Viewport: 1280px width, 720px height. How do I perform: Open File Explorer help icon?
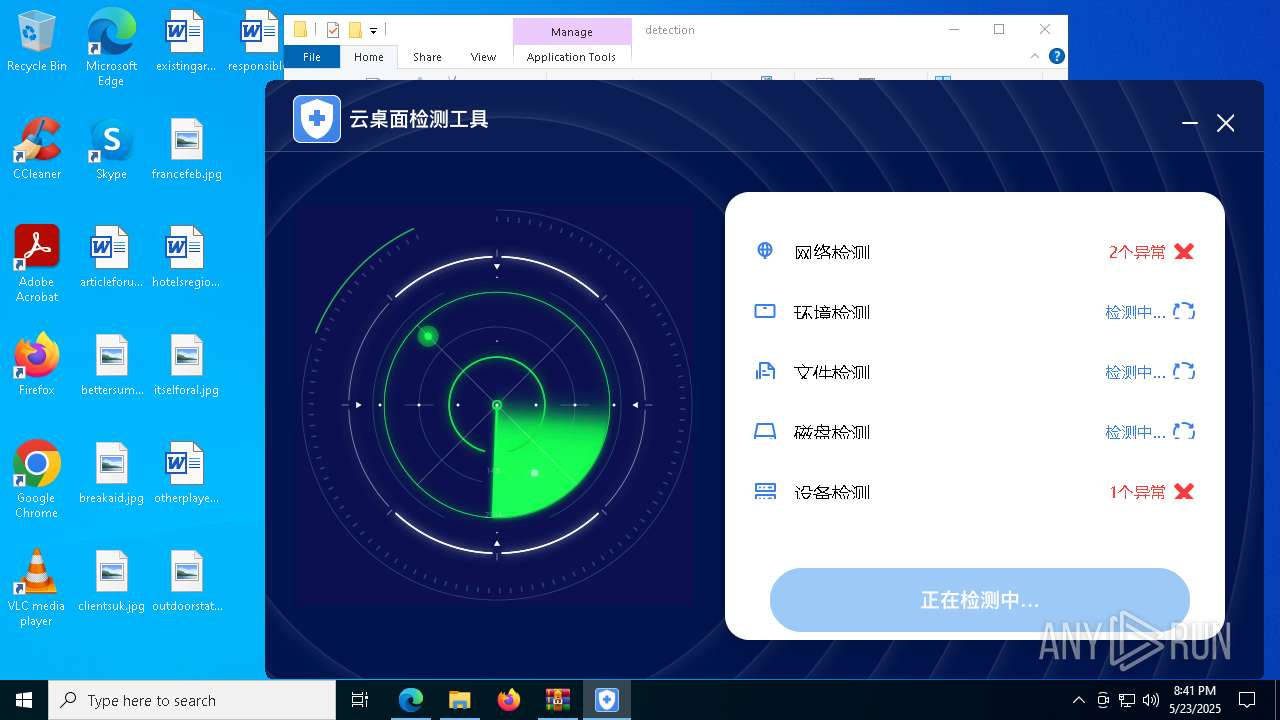(x=1056, y=56)
